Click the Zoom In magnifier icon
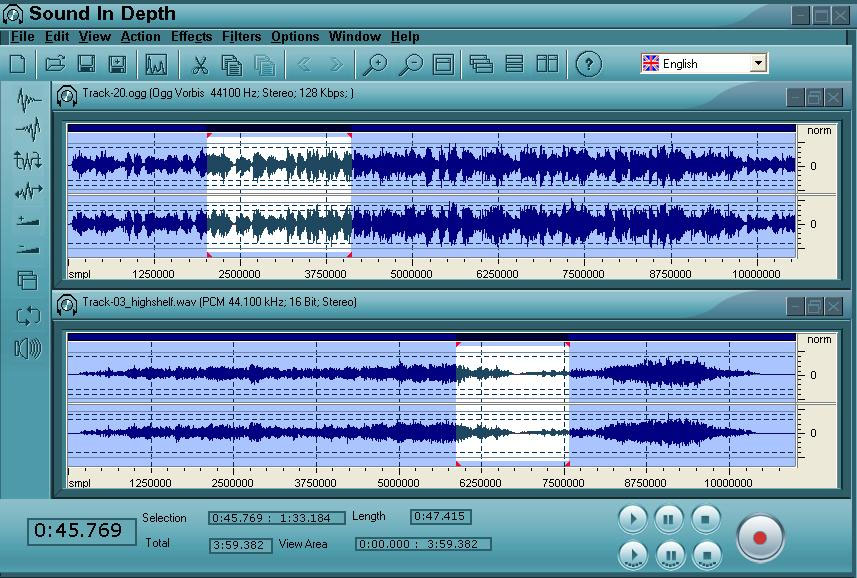The height and width of the screenshot is (578, 857). (374, 64)
